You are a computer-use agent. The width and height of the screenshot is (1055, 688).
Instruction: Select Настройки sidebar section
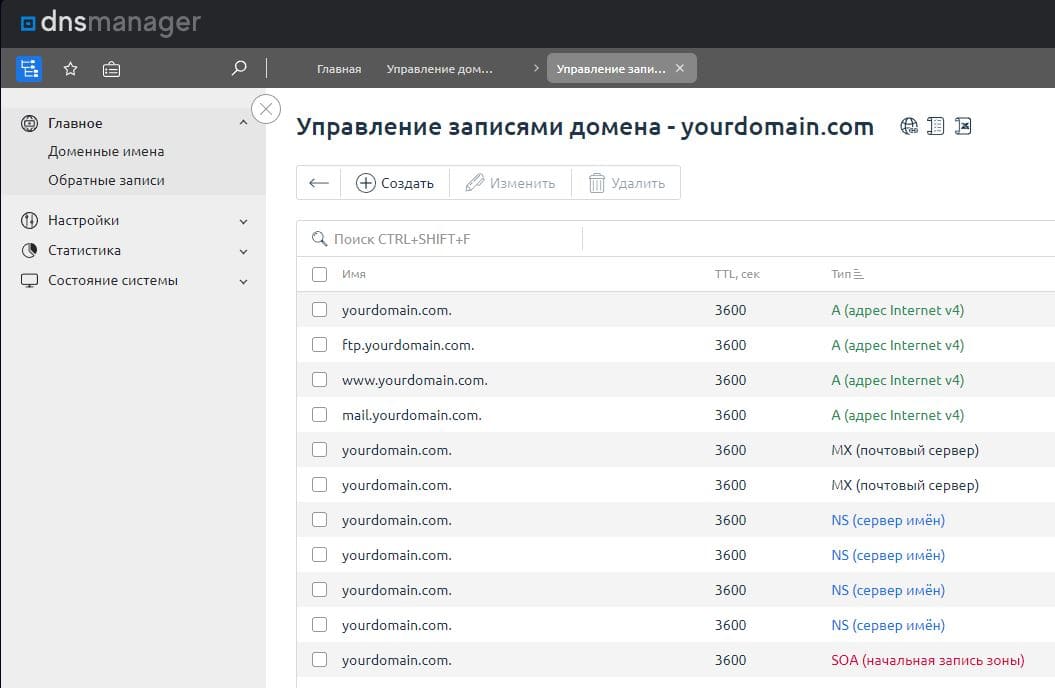click(83, 220)
